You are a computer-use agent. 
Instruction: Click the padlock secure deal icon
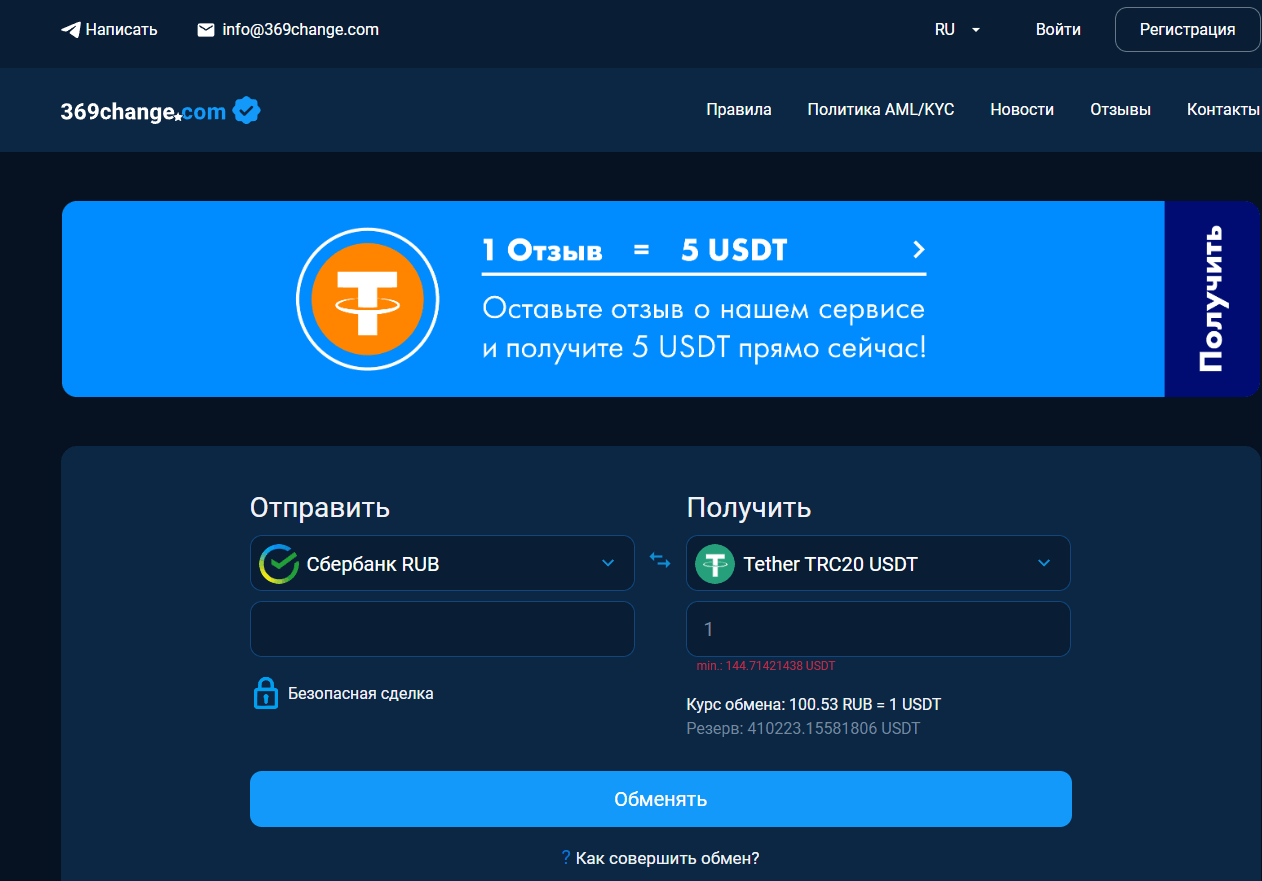coord(265,693)
